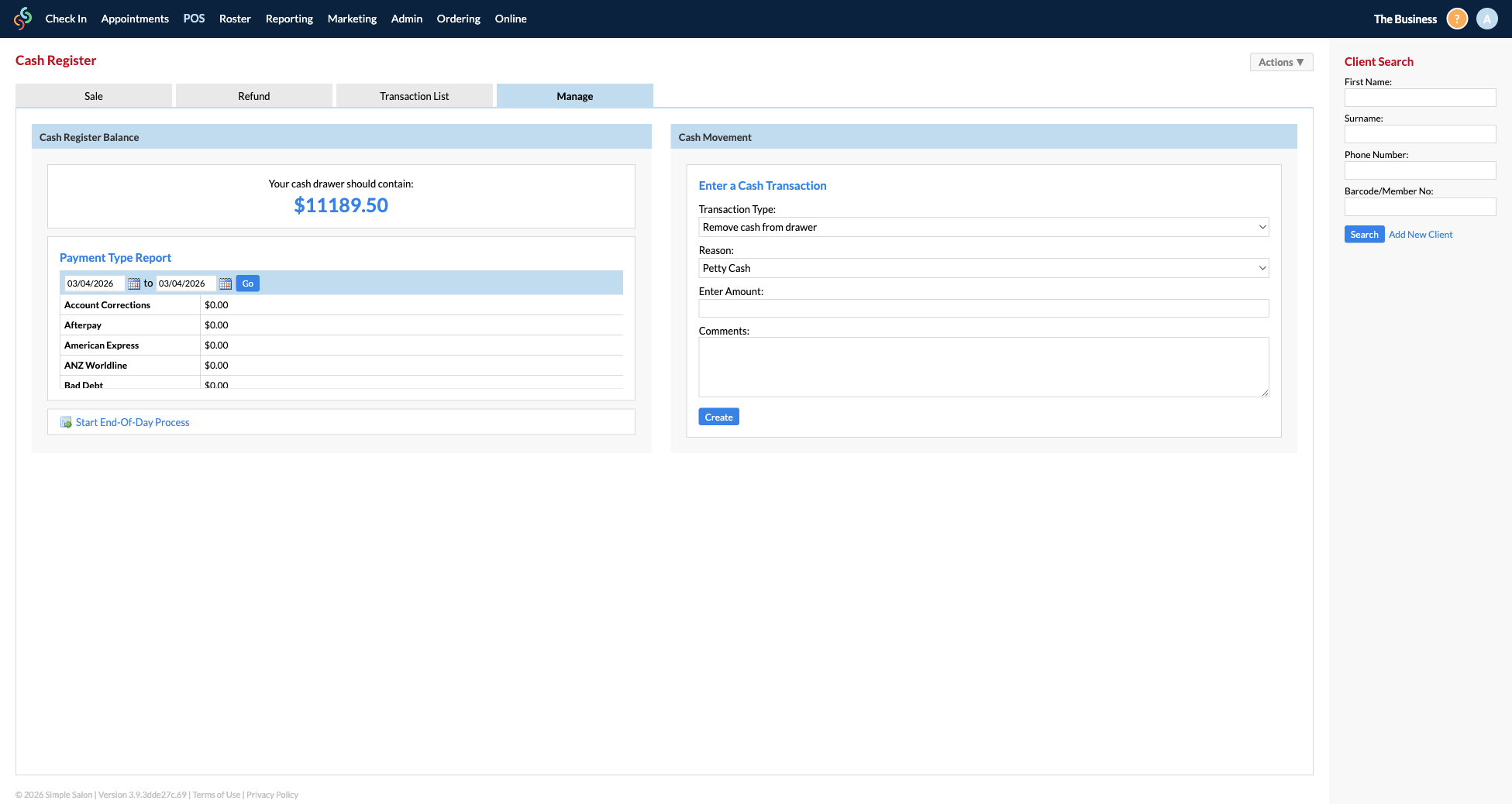
Task: Expand the Transaction Type dropdown
Action: pos(983,227)
